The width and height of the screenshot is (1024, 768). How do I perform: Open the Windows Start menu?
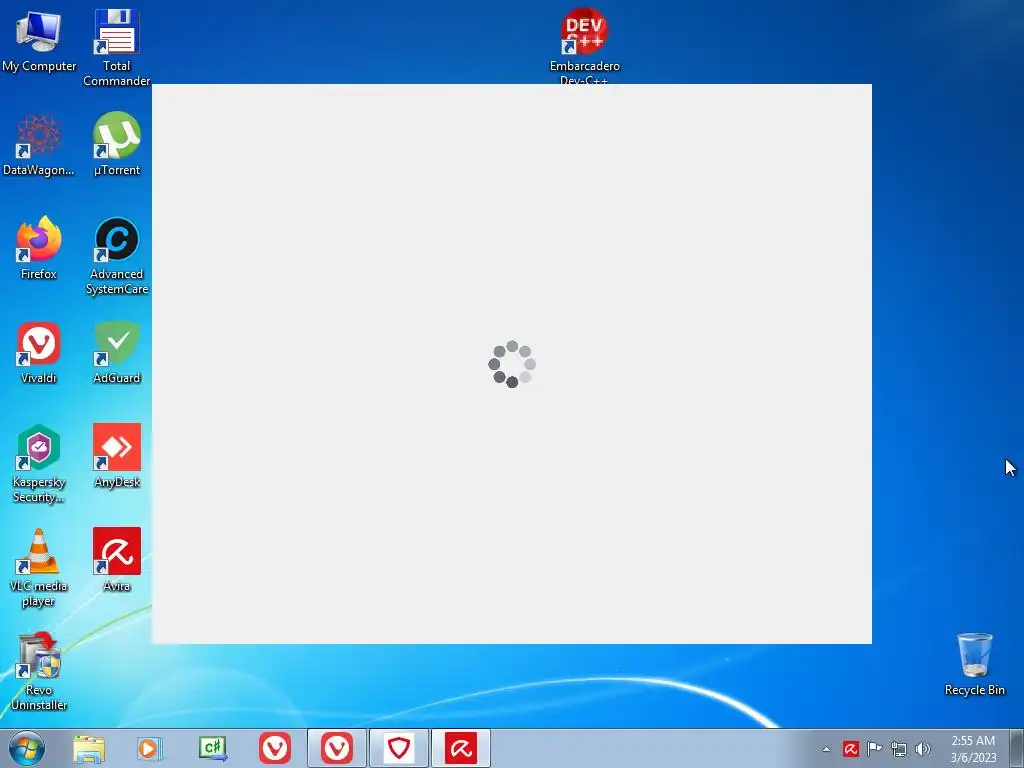pos(27,748)
